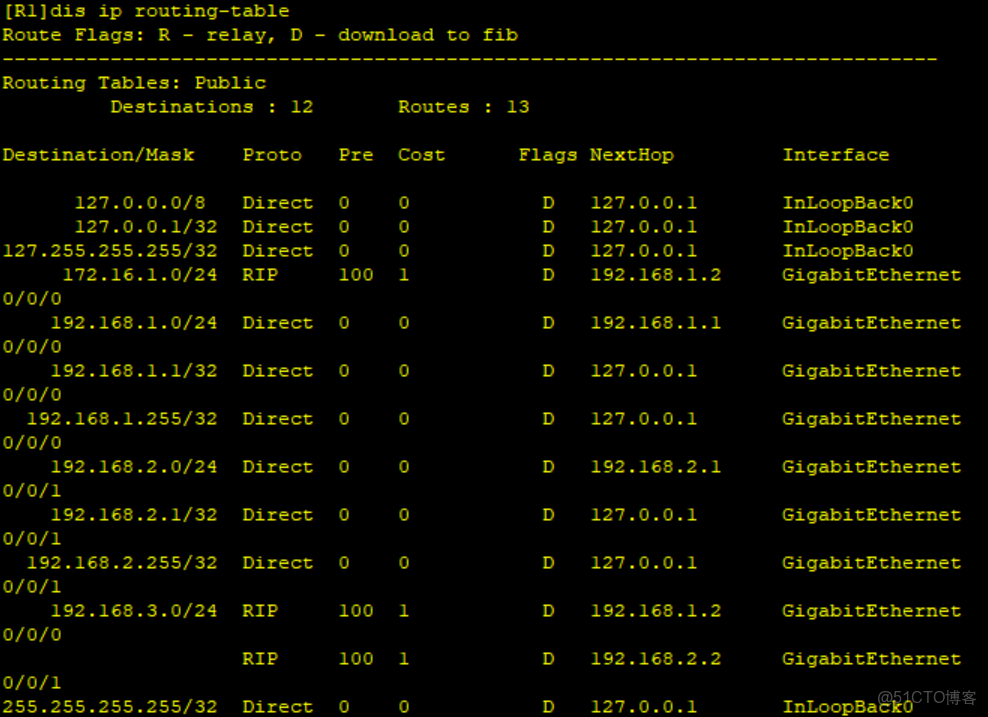Click the 'Routes : 13' count
Image resolution: width=988 pixels, height=717 pixels.
pos(464,107)
